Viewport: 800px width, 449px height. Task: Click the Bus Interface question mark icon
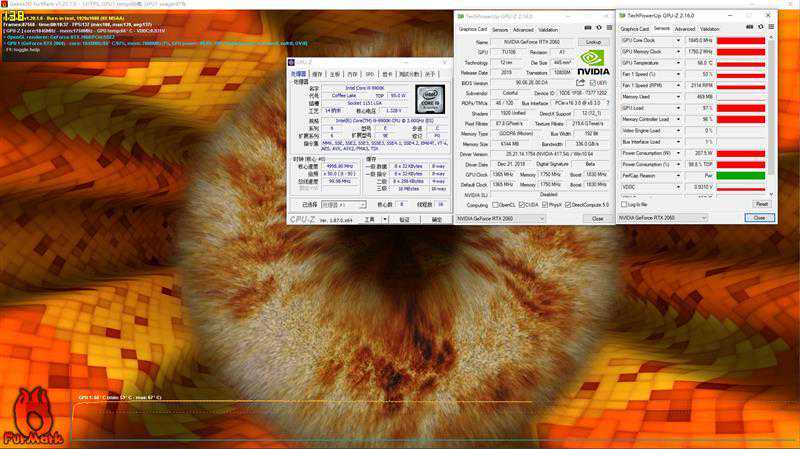(606, 101)
